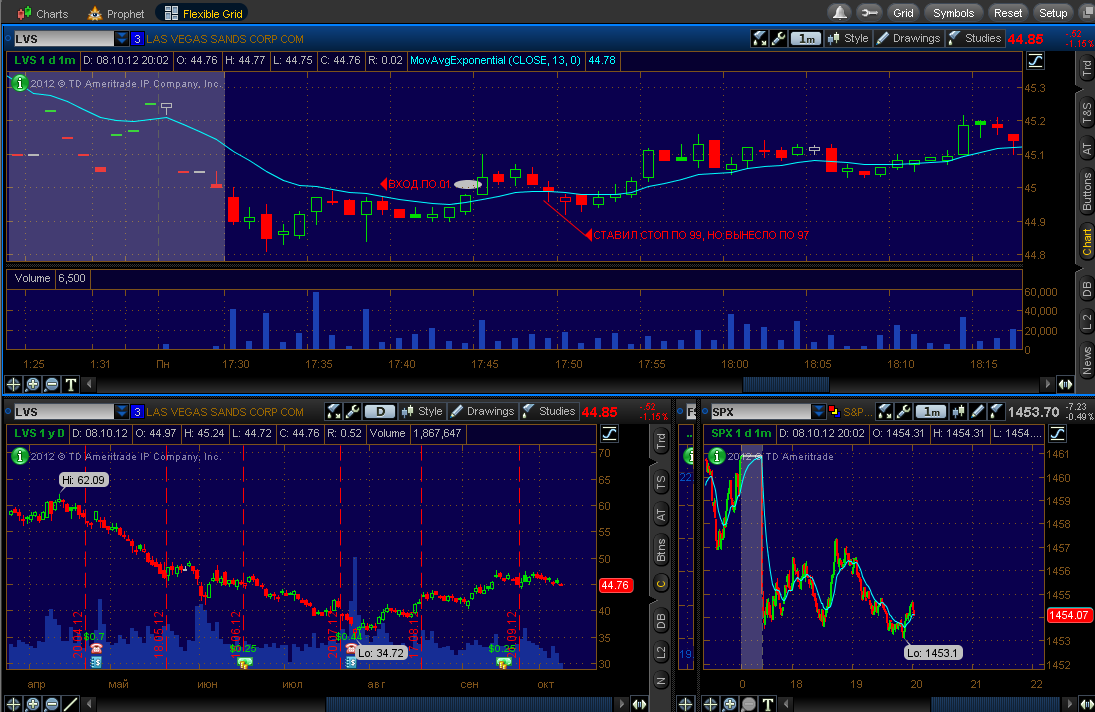The height and width of the screenshot is (712, 1095).
Task: Toggle the 1m timeframe on SPX chart
Action: (x=932, y=411)
